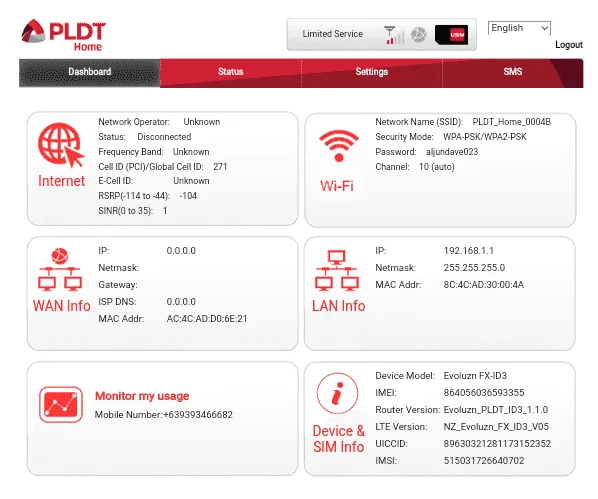Viewport: 598px width, 499px height.
Task: Click the LAN IP 192.168.1.1
Action: (469, 251)
